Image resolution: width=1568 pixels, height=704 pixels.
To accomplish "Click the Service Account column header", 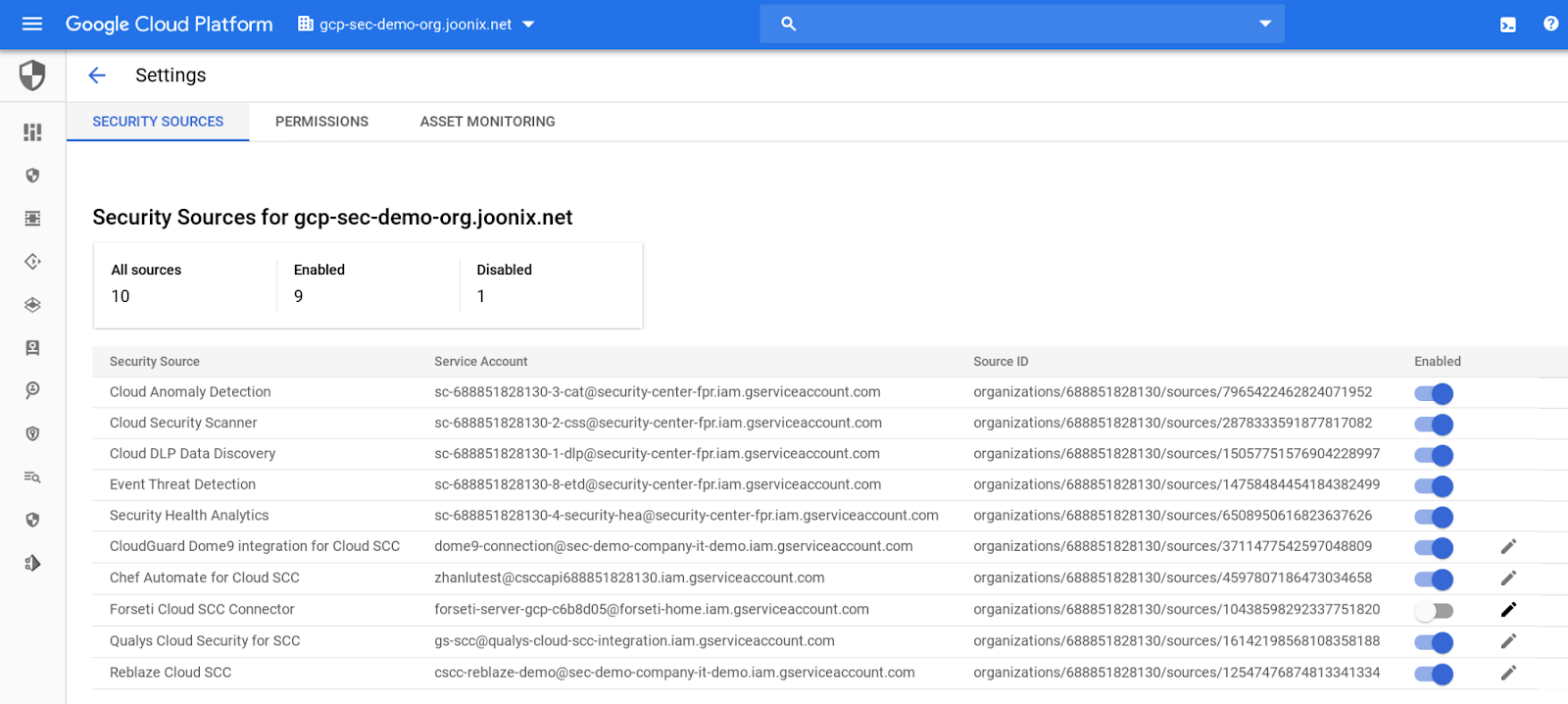I will [x=481, y=362].
